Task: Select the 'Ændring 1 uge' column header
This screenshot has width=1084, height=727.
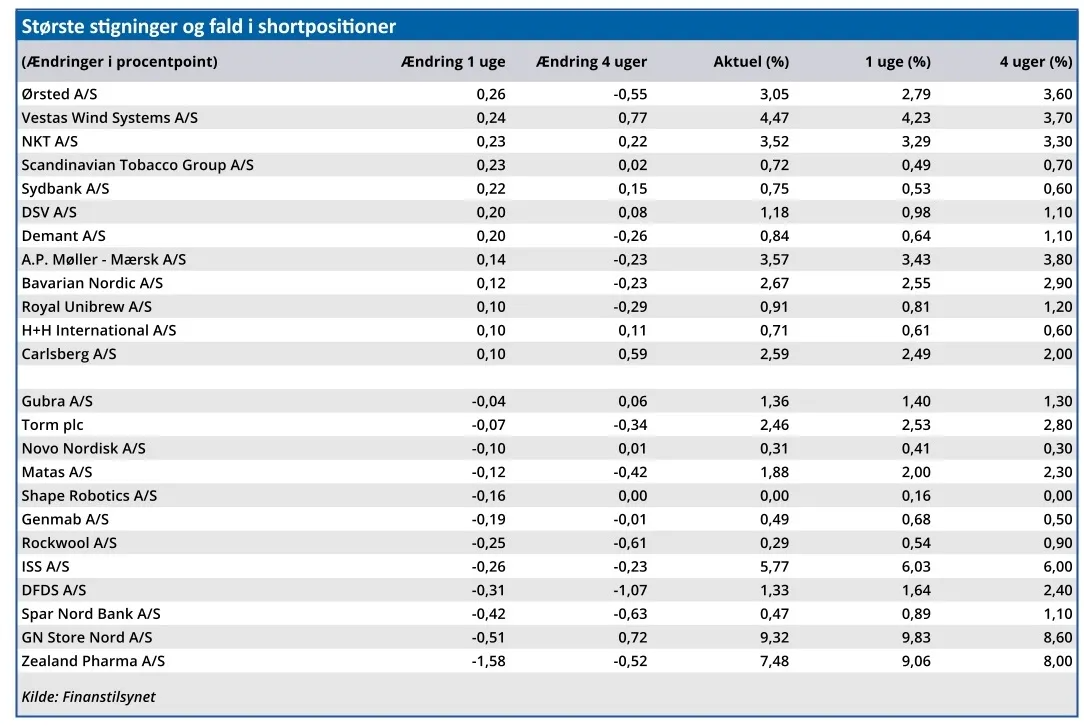Action: coord(453,62)
